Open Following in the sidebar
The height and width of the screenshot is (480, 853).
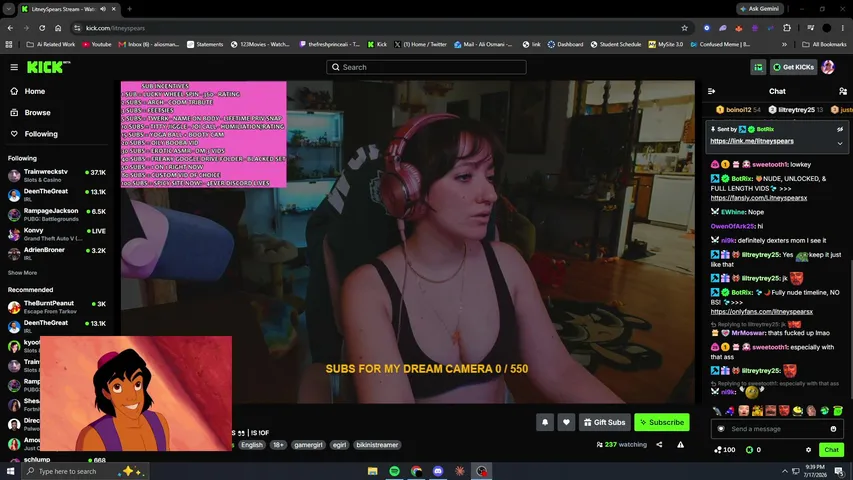[41, 134]
